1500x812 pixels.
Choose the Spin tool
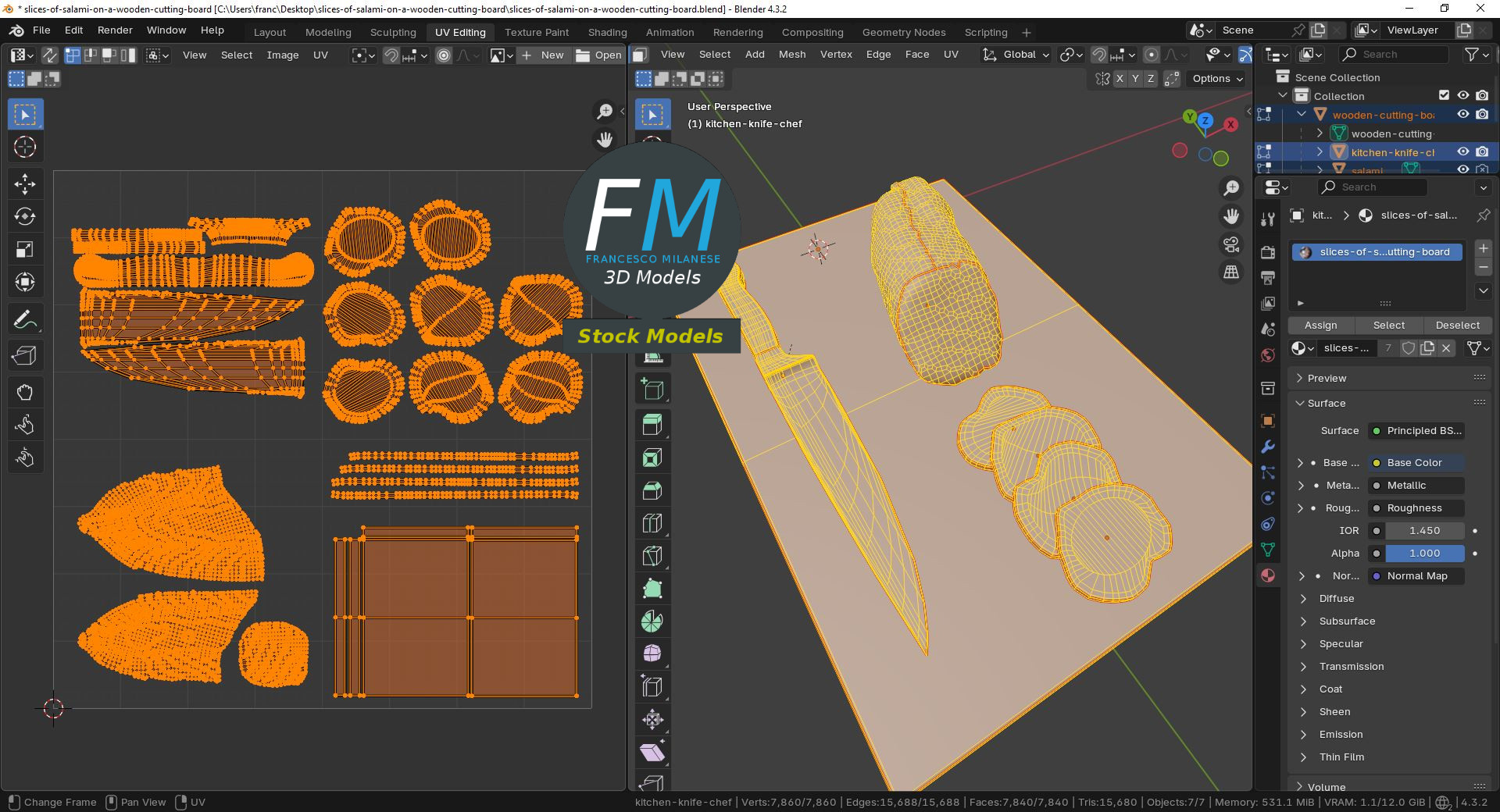click(652, 621)
